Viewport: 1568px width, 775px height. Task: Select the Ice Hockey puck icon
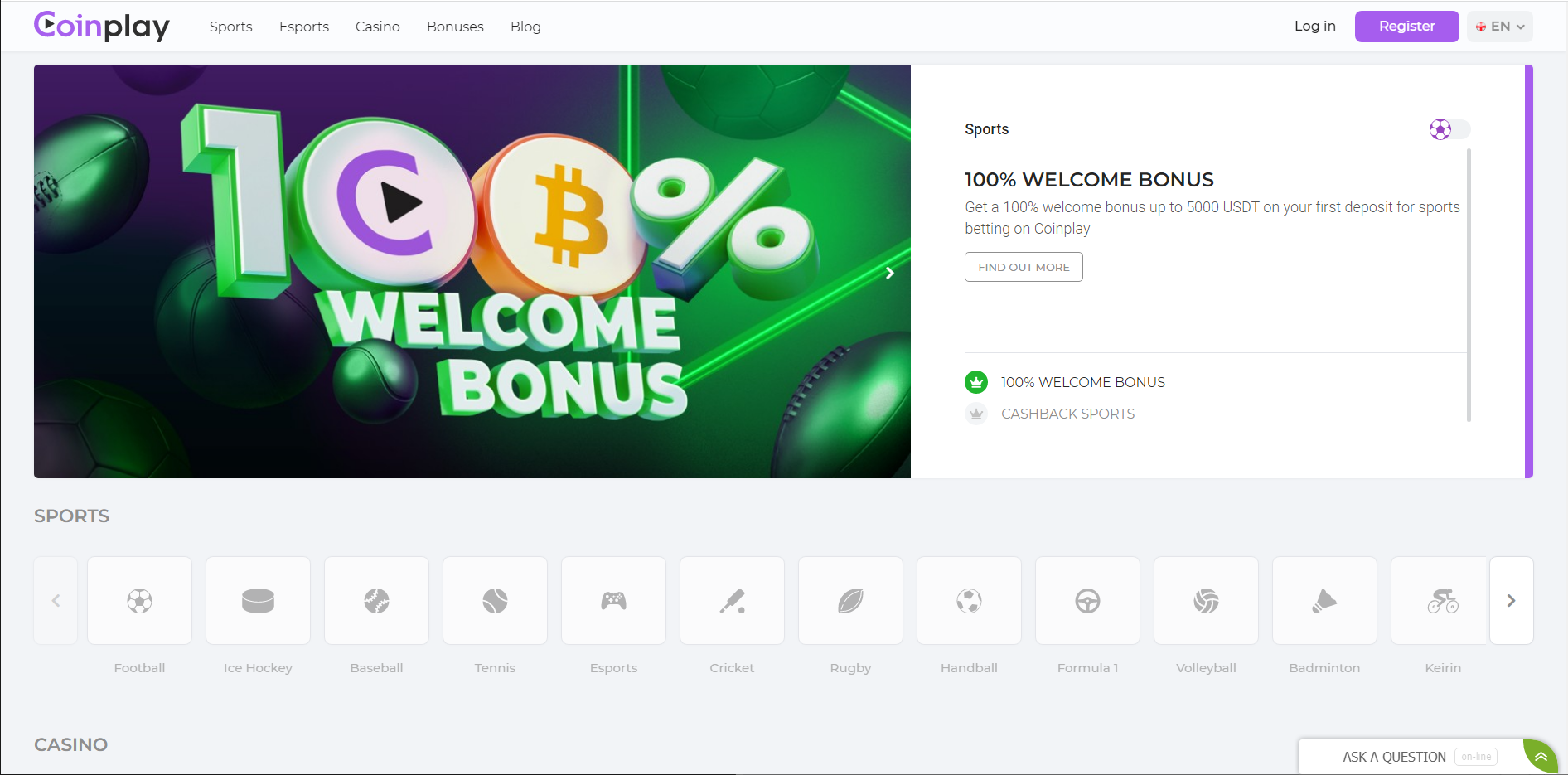tap(258, 600)
